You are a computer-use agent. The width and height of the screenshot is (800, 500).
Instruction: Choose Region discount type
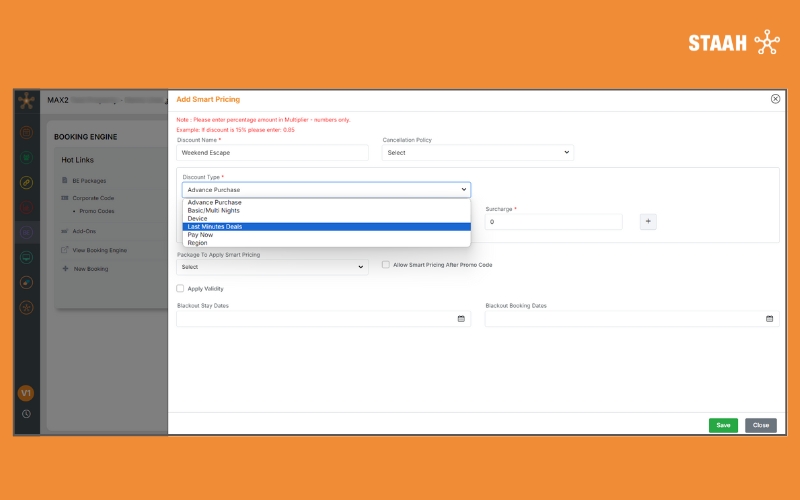tap(327, 243)
